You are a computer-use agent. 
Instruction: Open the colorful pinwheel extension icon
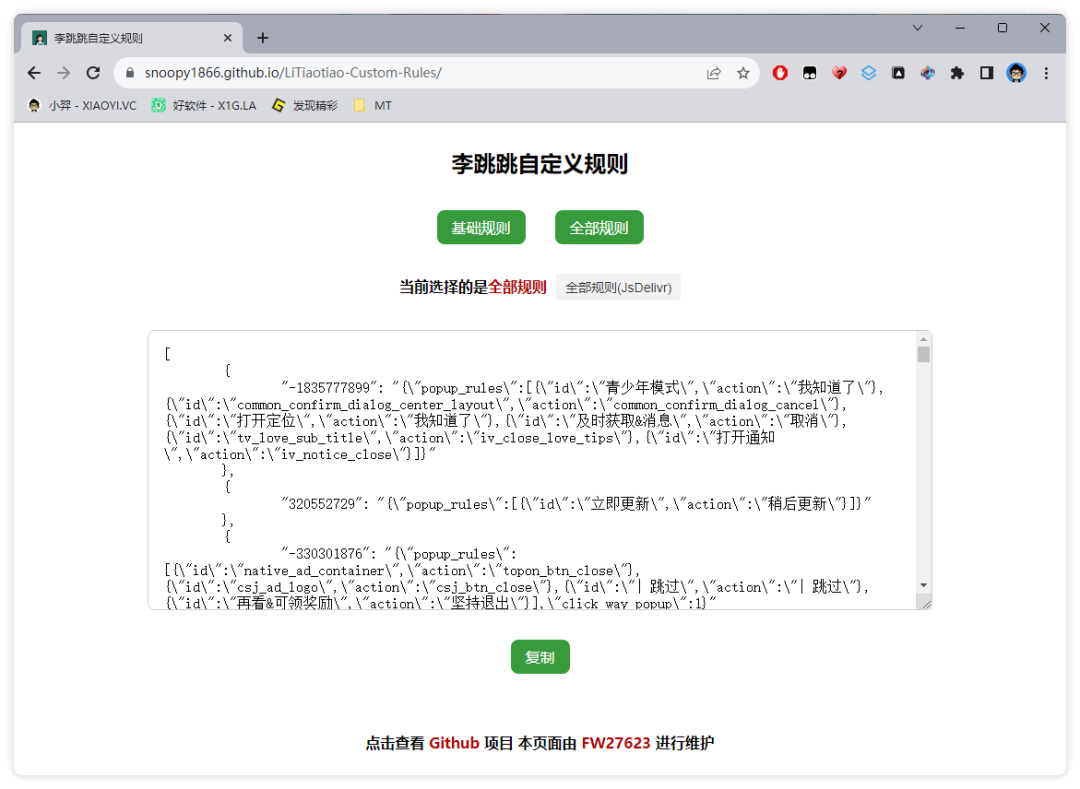928,73
